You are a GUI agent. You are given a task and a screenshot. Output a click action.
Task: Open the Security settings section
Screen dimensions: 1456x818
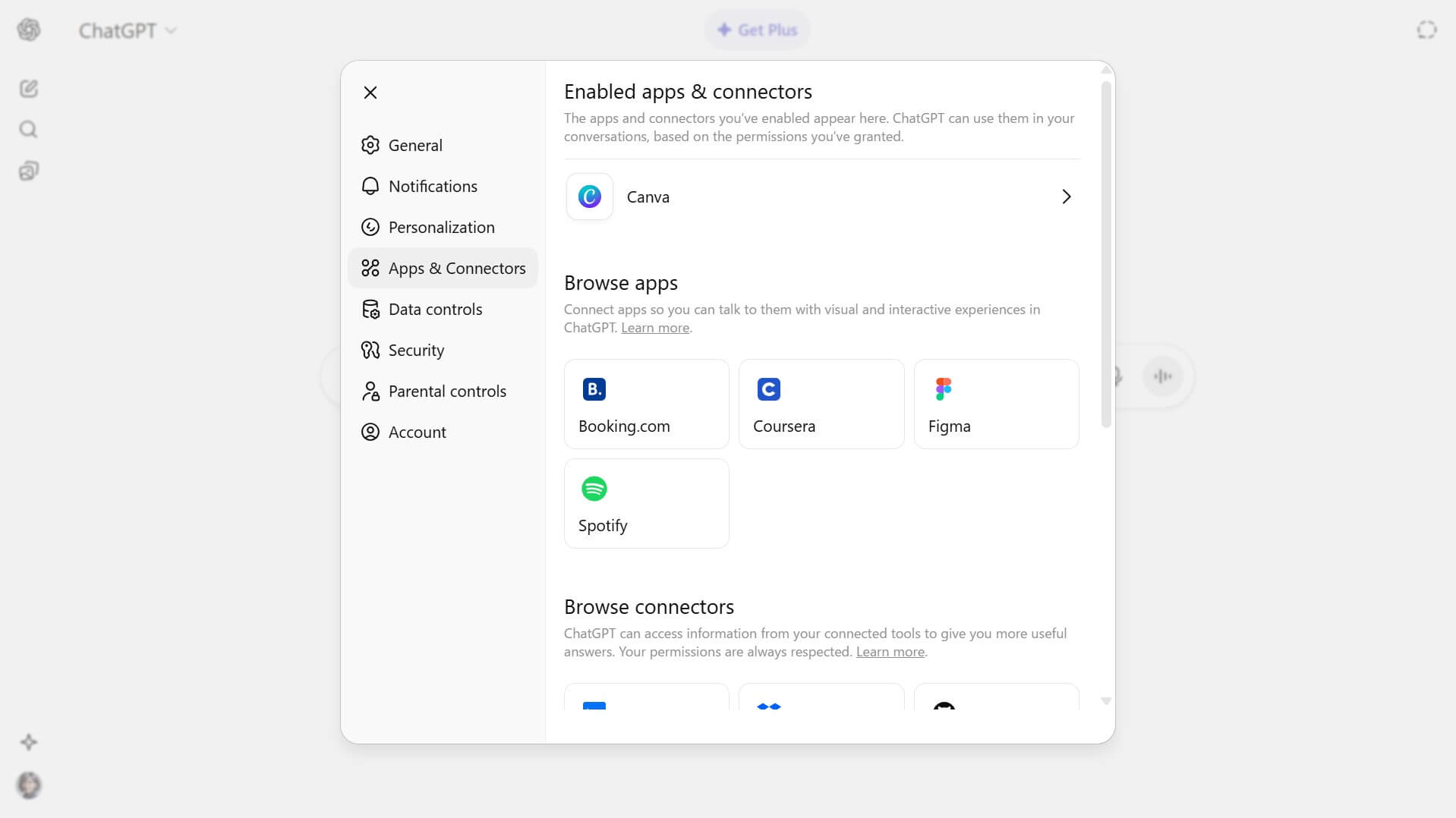[415, 350]
